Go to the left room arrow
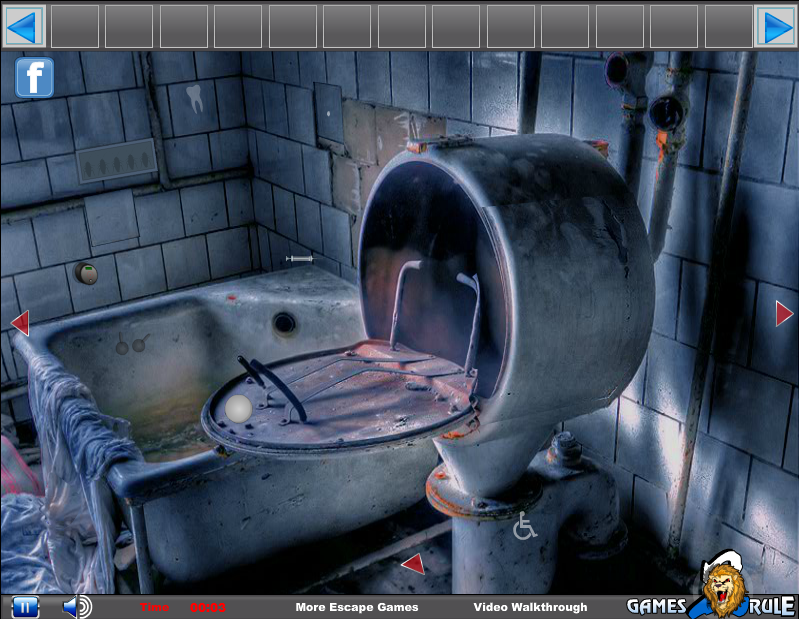 20,323
